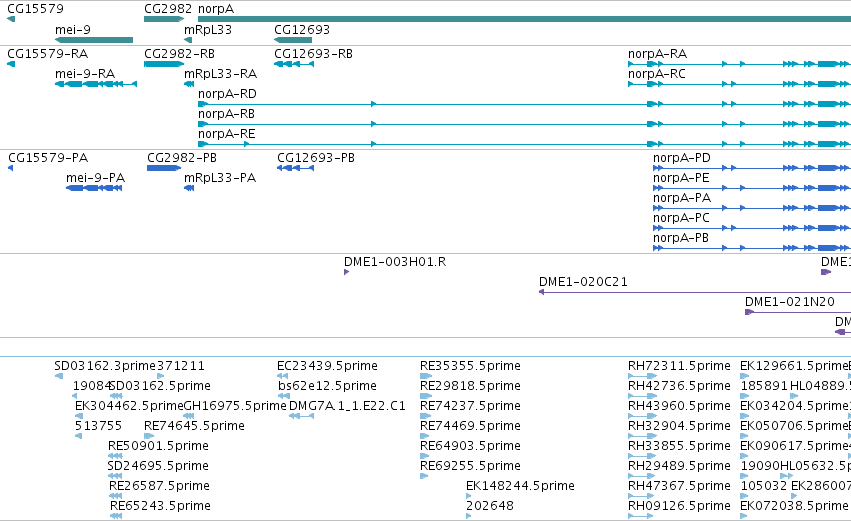Click the mei-9-PA protein glyph
The image size is (851, 521).
tap(94, 188)
